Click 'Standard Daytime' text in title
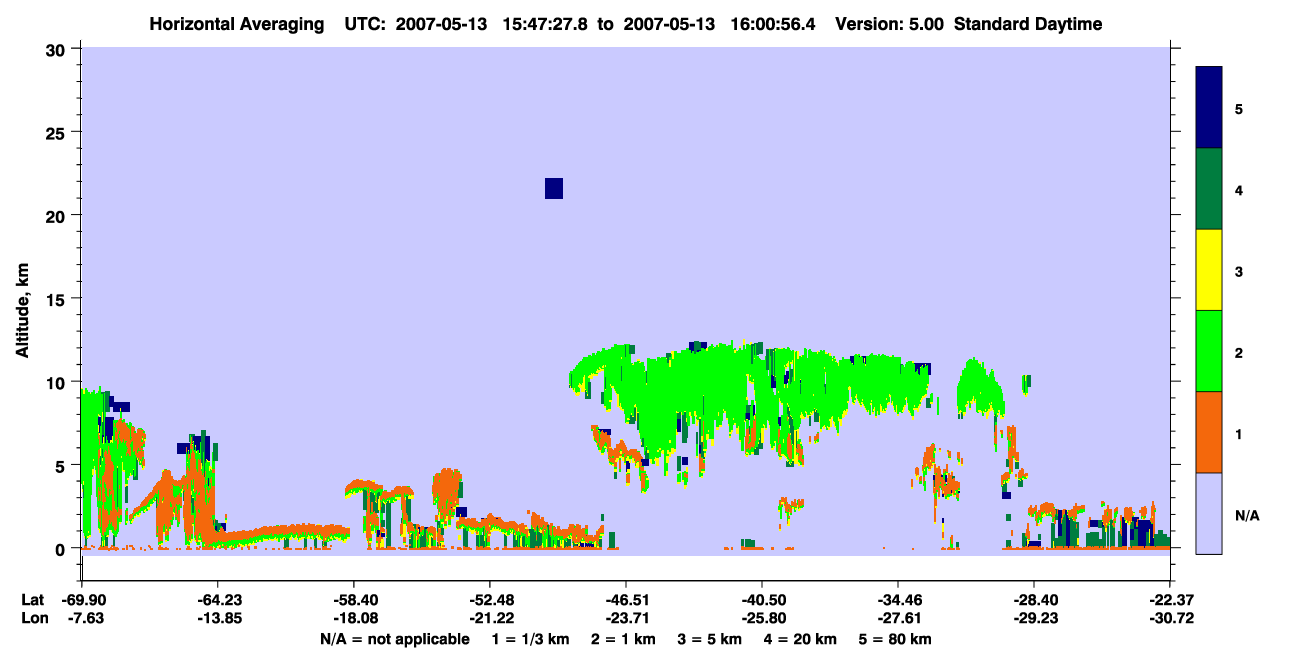 click(1028, 24)
